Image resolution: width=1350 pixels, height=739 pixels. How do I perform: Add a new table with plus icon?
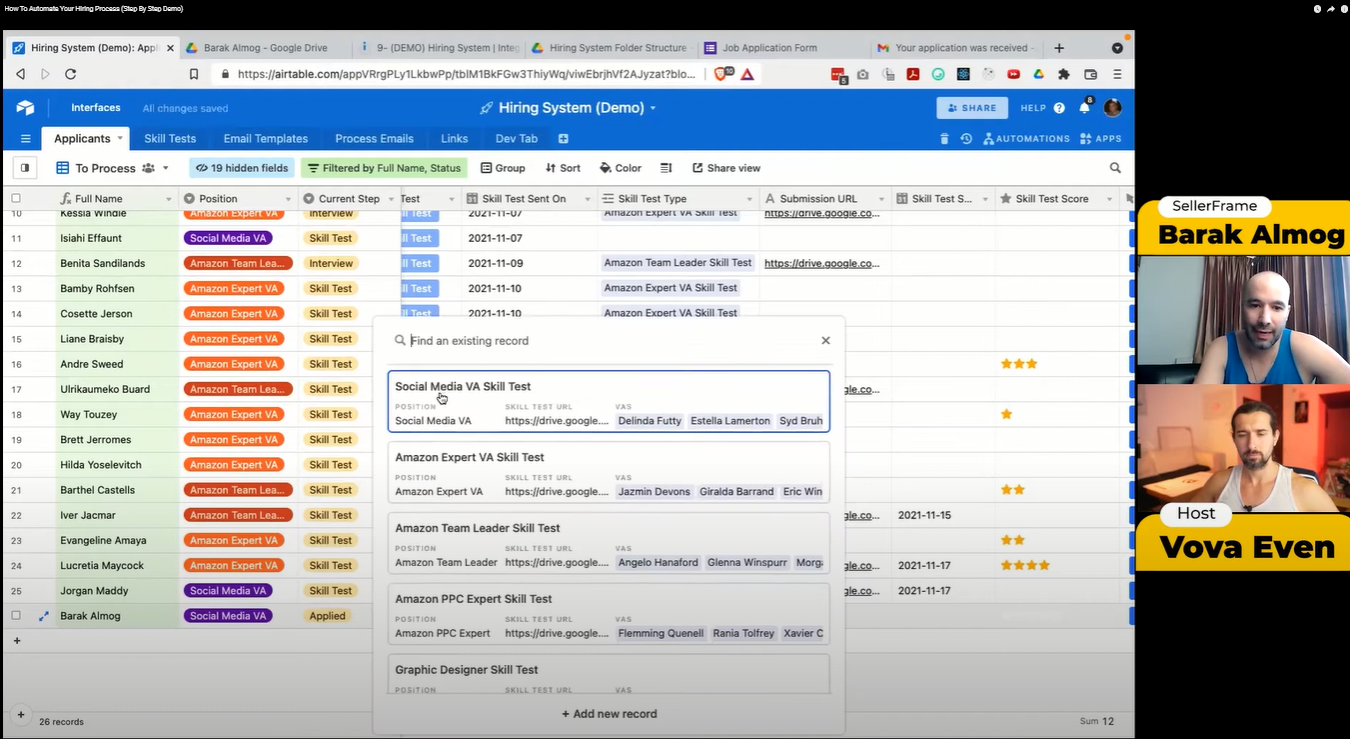tap(563, 139)
